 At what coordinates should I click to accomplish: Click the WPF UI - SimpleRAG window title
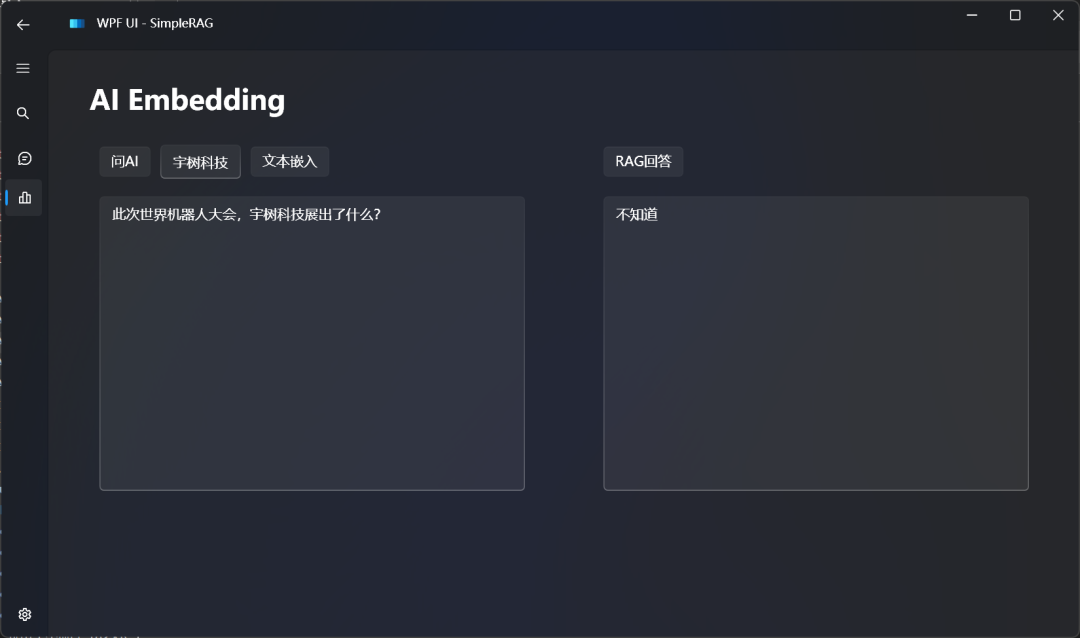click(155, 23)
